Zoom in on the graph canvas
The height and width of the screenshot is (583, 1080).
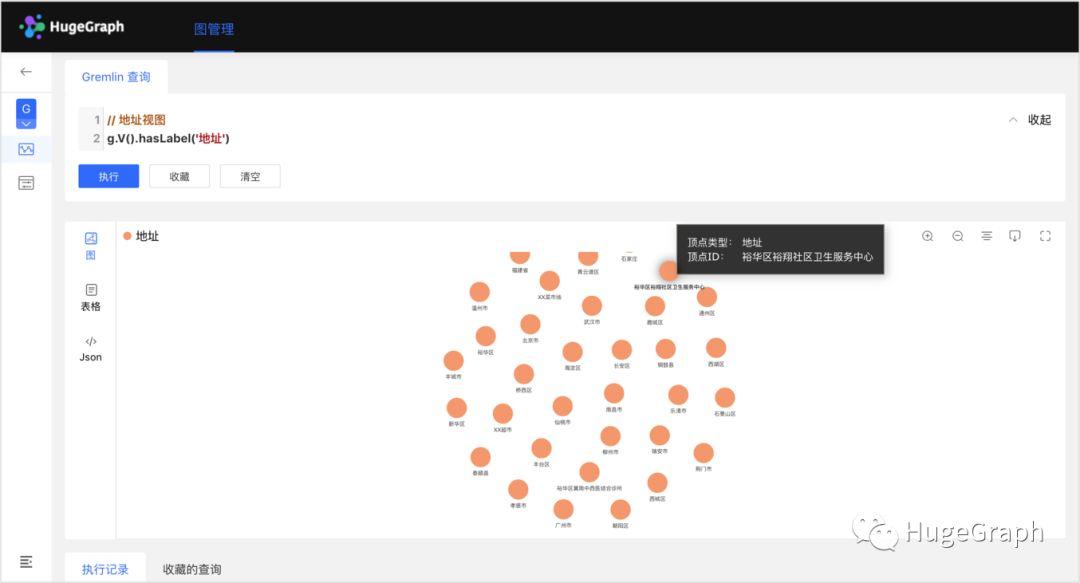928,236
